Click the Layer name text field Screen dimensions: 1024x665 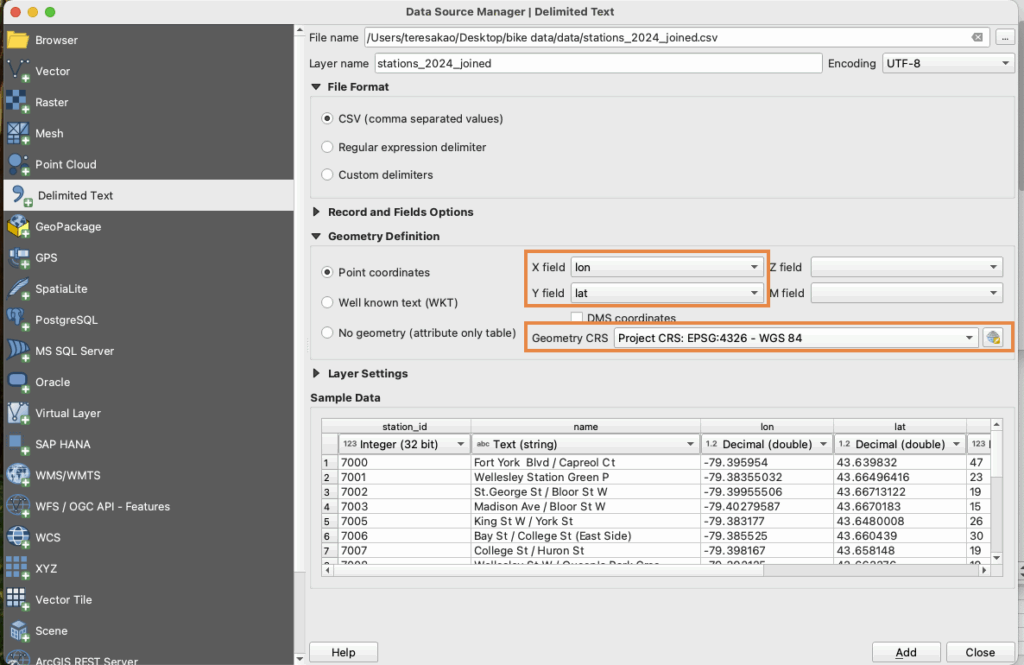pos(596,63)
